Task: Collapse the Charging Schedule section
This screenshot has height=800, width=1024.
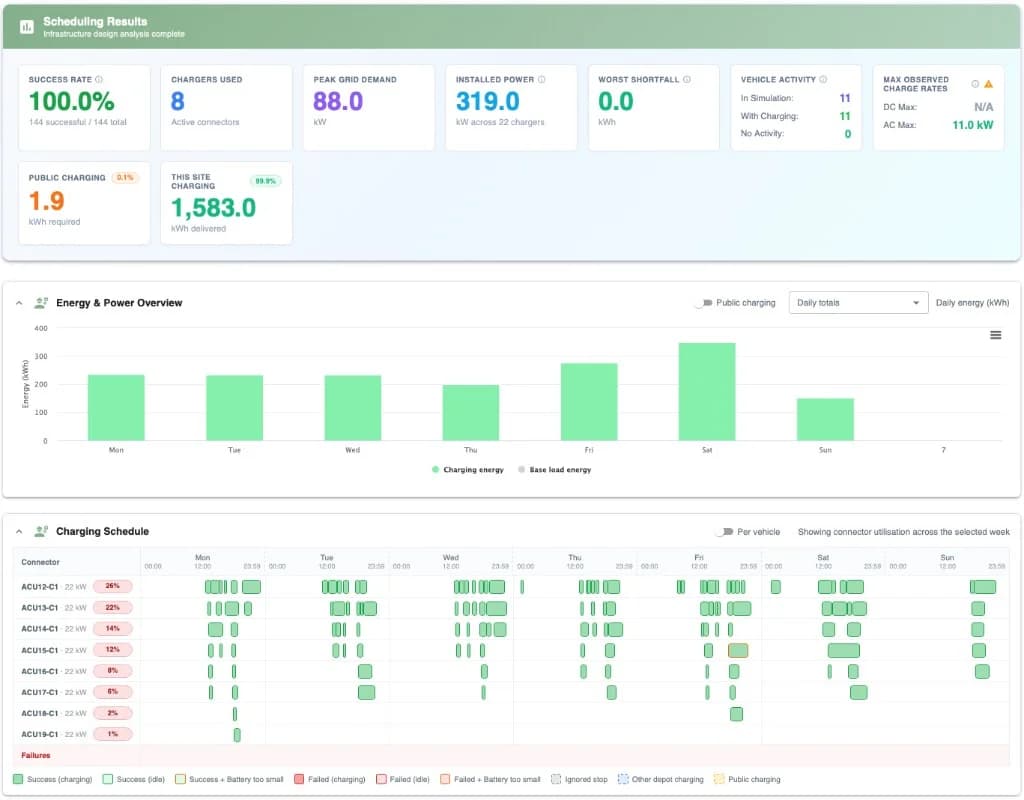Action: point(19,532)
